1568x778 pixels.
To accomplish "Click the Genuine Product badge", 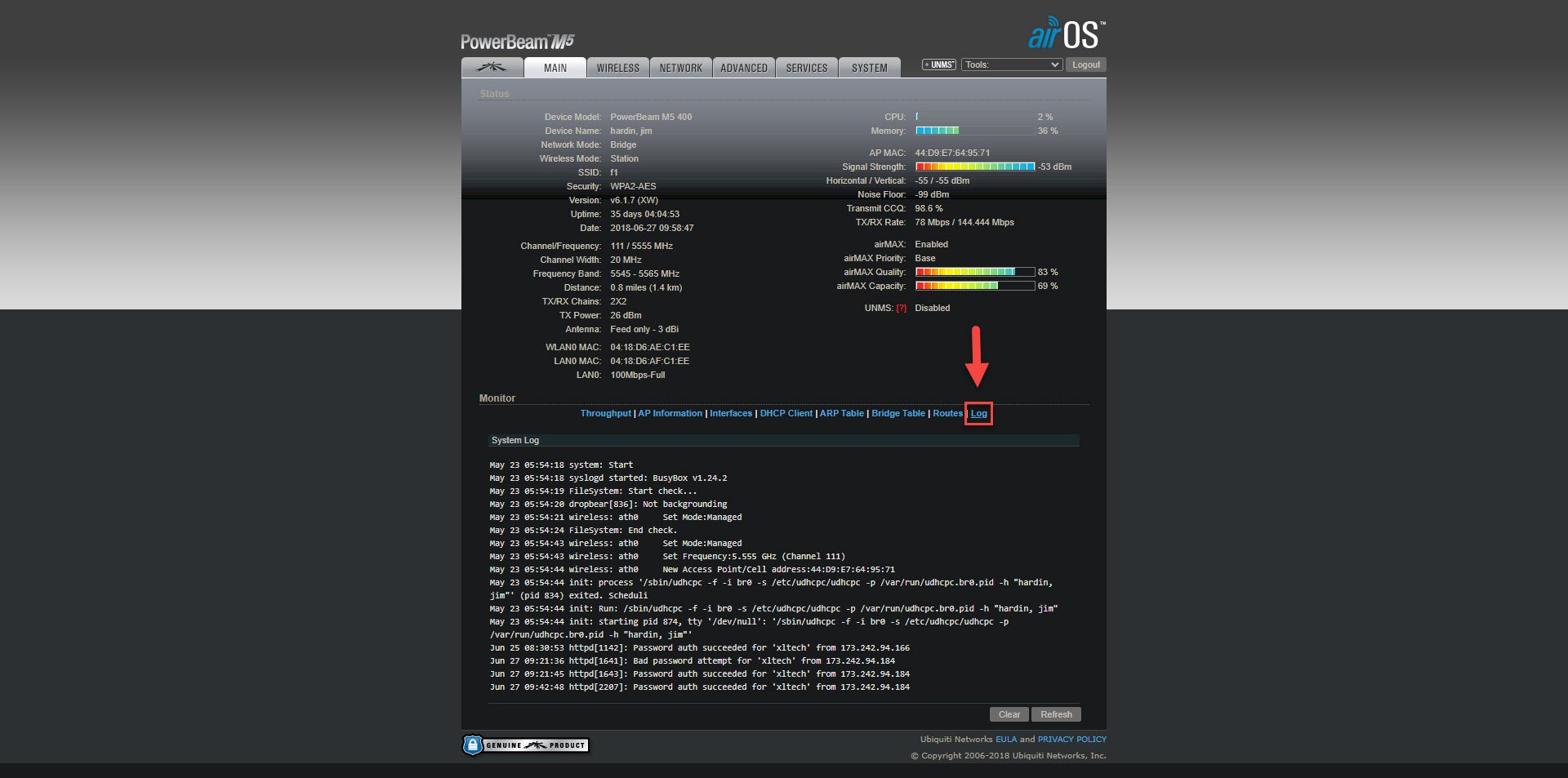I will 526,745.
